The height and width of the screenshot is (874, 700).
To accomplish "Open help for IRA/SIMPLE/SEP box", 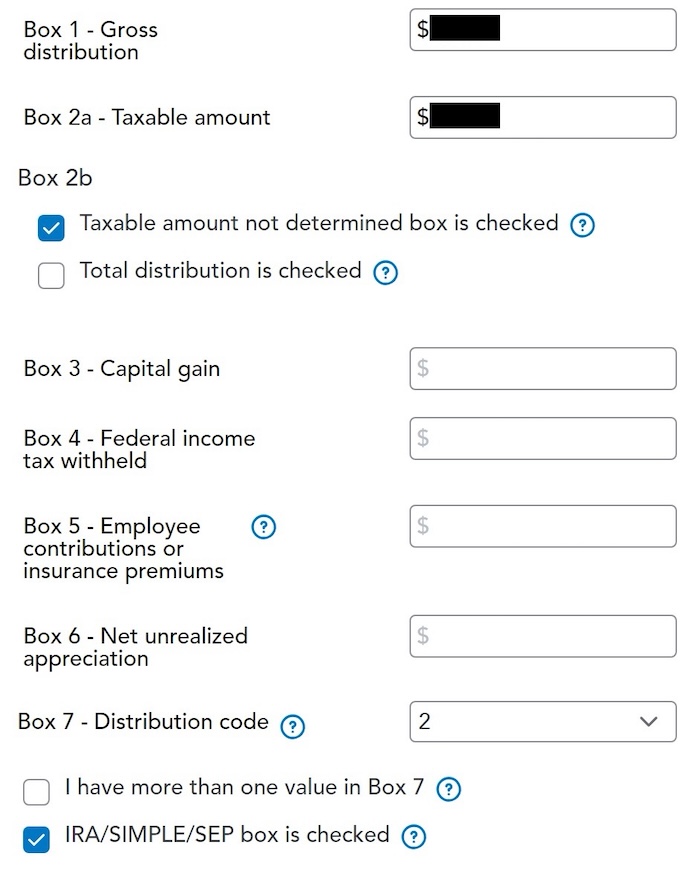I will click(x=413, y=837).
